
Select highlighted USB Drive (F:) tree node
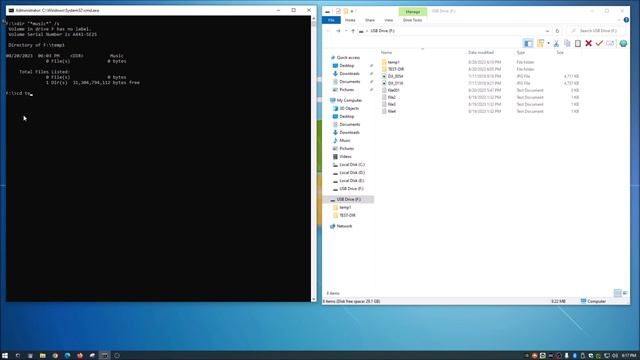pyautogui.click(x=349, y=199)
